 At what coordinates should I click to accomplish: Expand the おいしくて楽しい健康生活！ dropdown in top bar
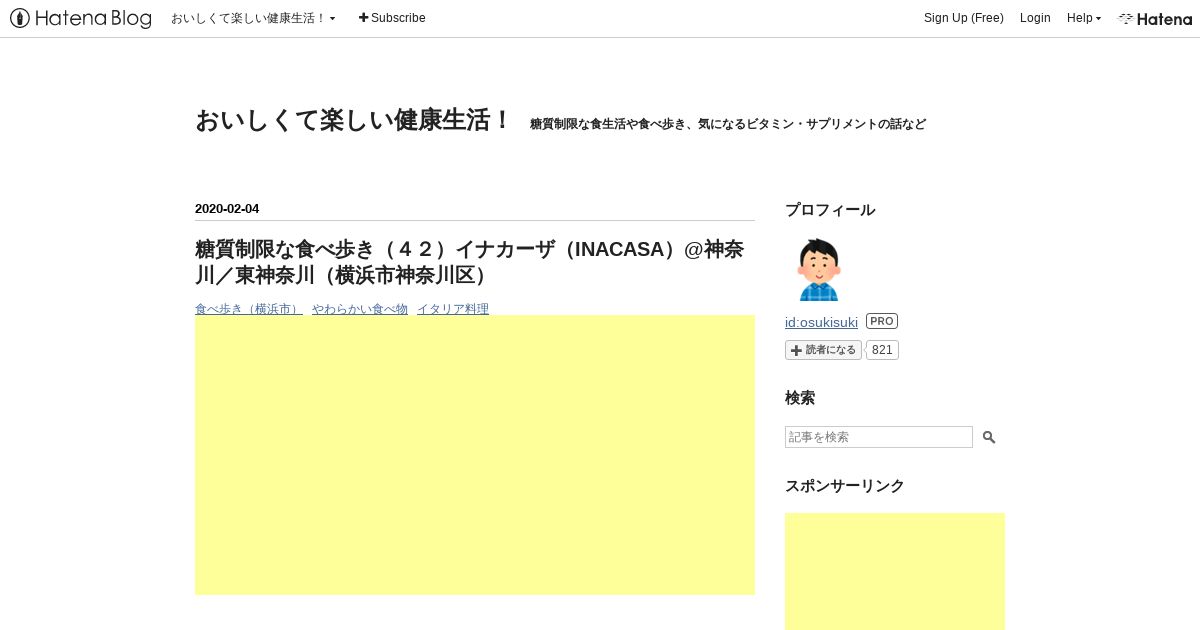pos(253,18)
